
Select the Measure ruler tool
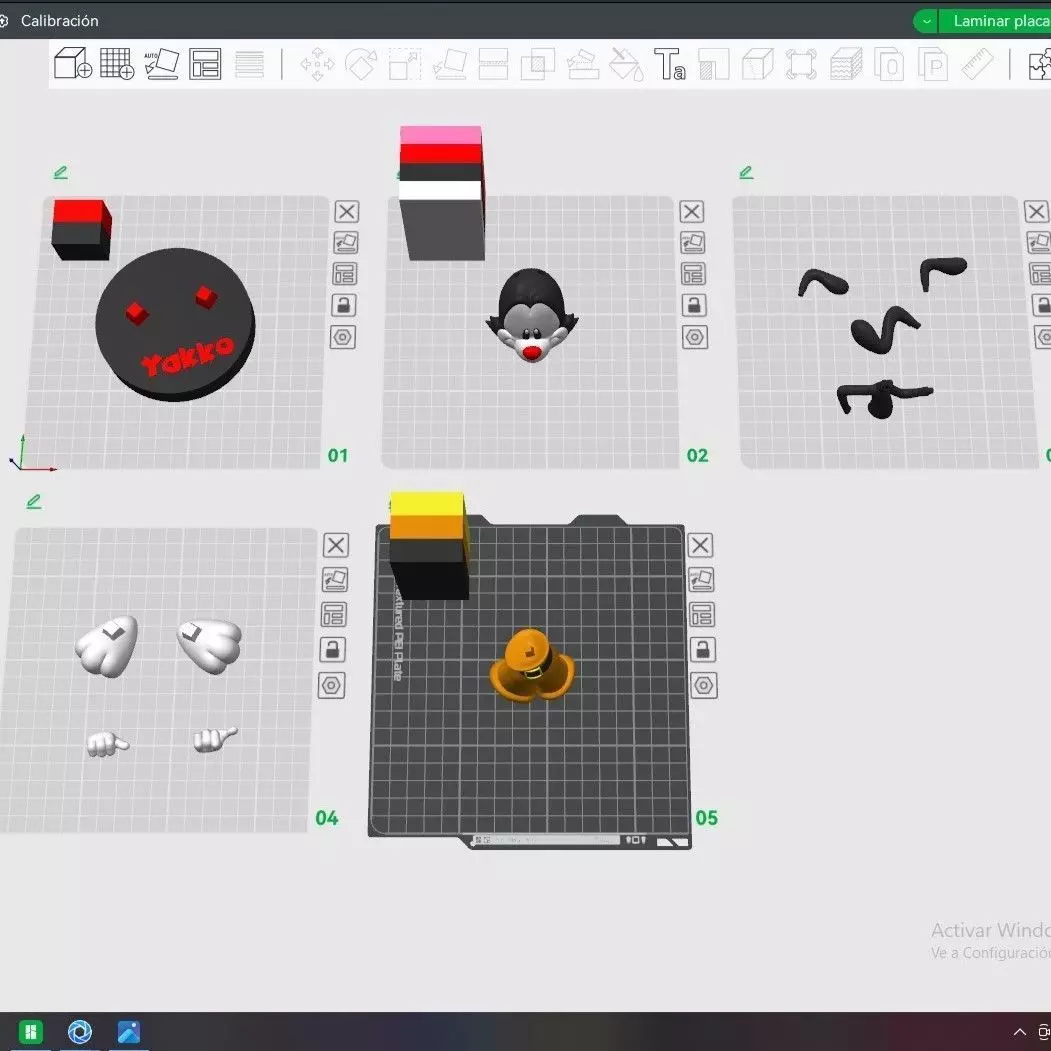click(977, 64)
